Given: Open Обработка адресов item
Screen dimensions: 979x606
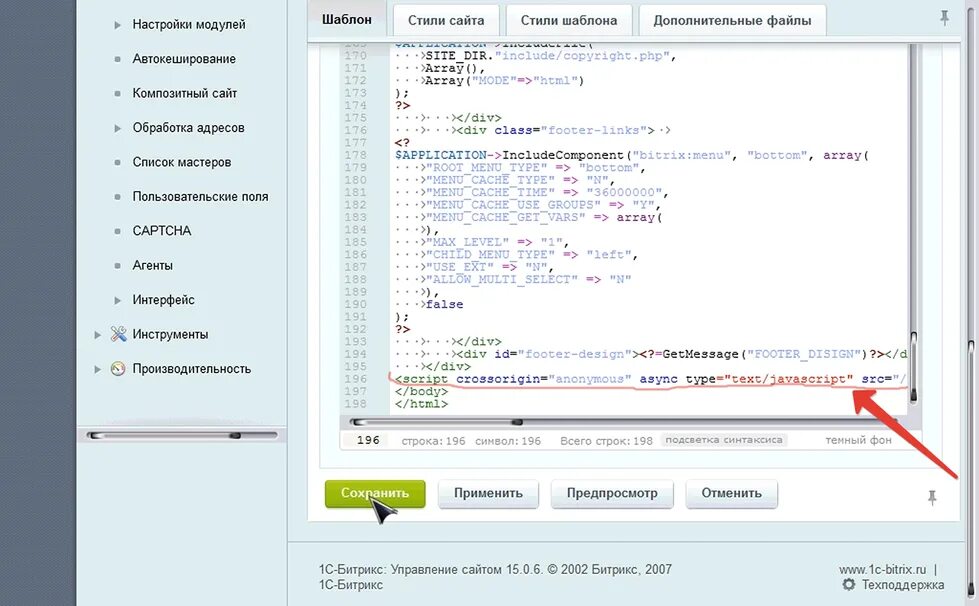Looking at the screenshot, I should pos(188,127).
